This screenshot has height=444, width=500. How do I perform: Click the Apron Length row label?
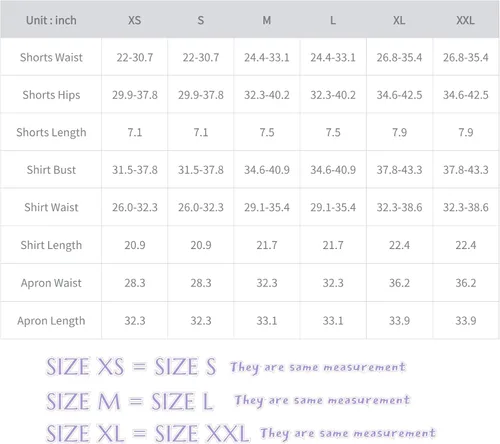[x=51, y=321]
